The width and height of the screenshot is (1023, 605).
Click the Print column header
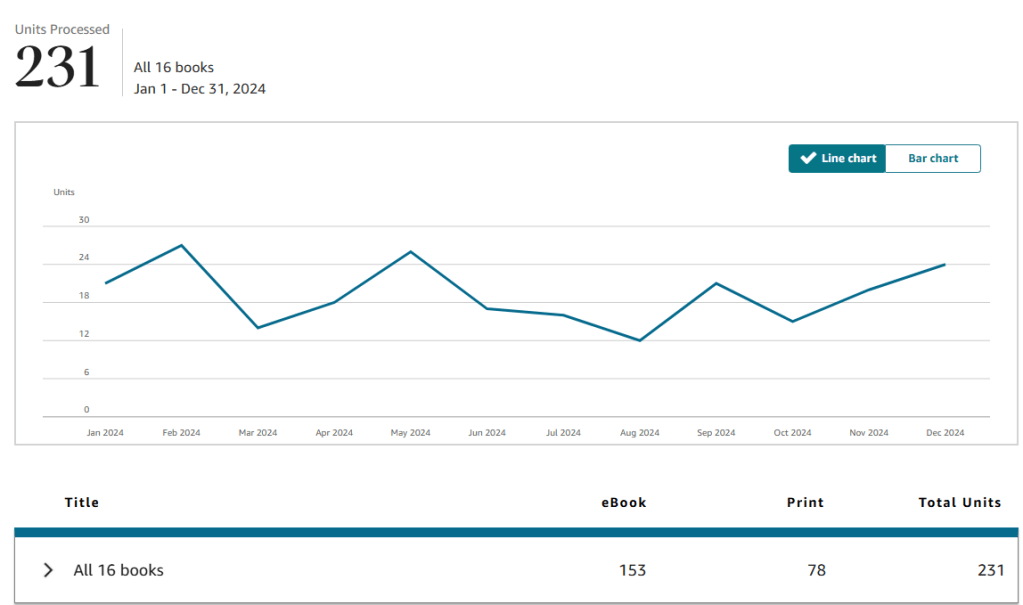pos(805,502)
